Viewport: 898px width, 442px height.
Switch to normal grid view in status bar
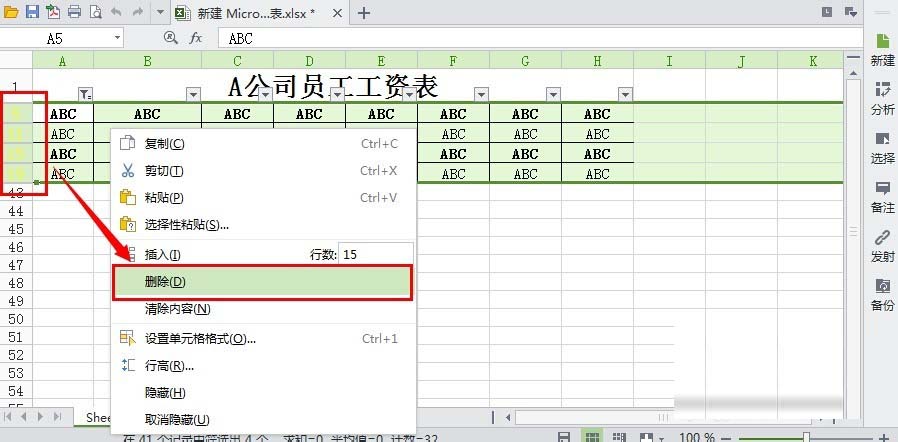[x=592, y=437]
